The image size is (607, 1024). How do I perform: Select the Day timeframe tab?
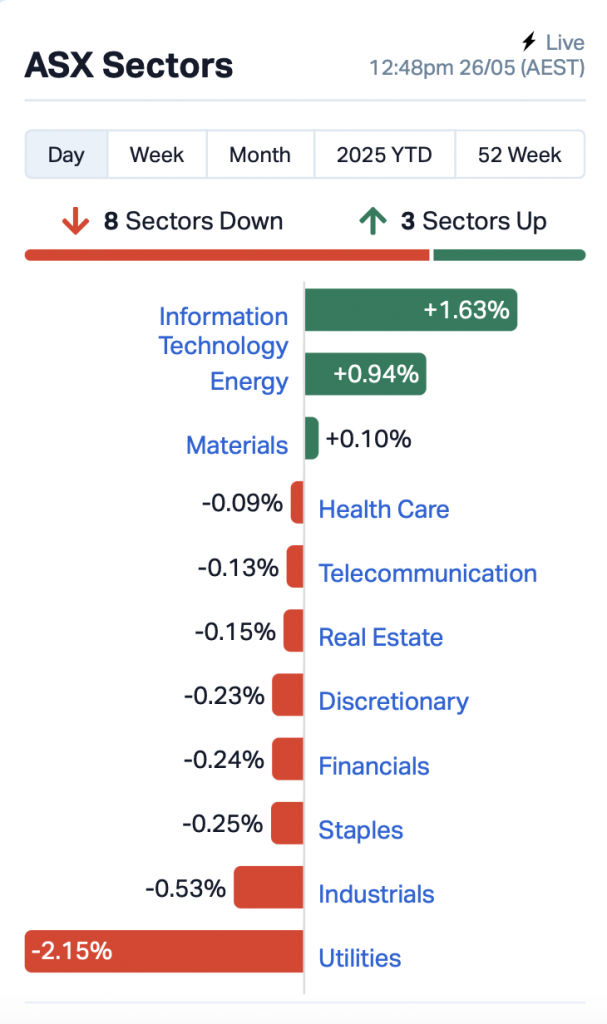[66, 155]
